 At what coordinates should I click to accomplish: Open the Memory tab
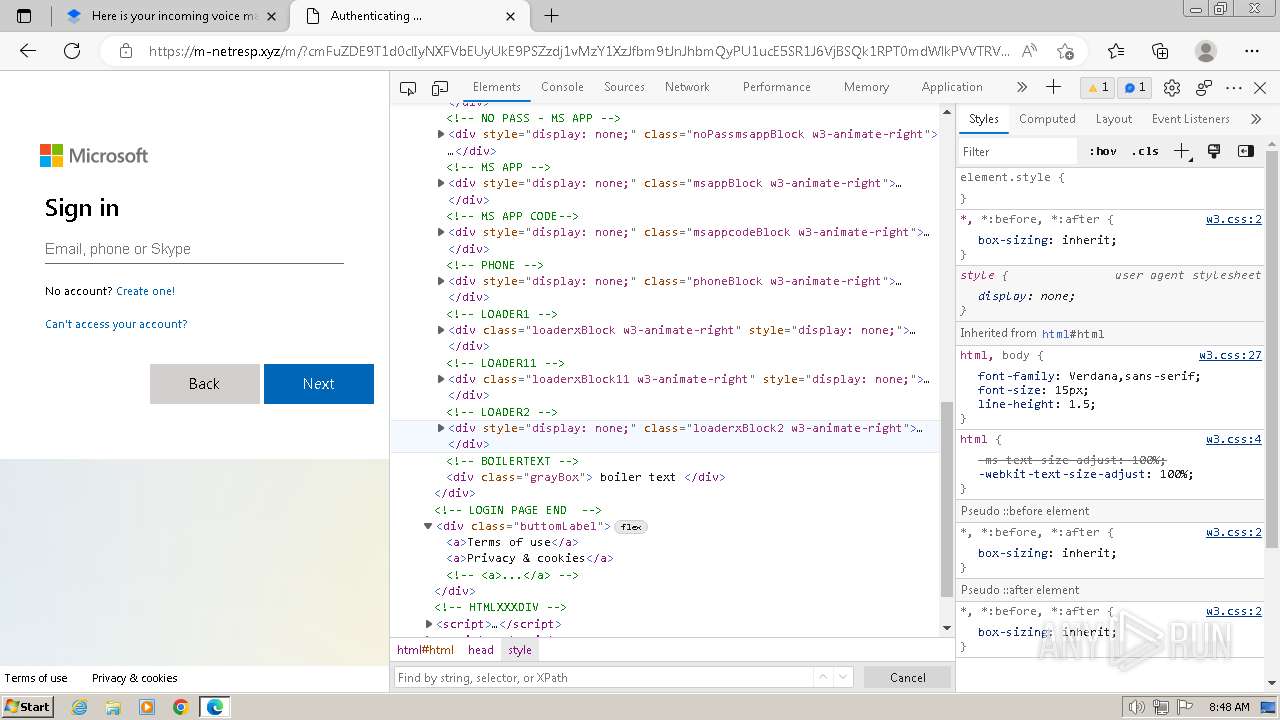[x=866, y=87]
